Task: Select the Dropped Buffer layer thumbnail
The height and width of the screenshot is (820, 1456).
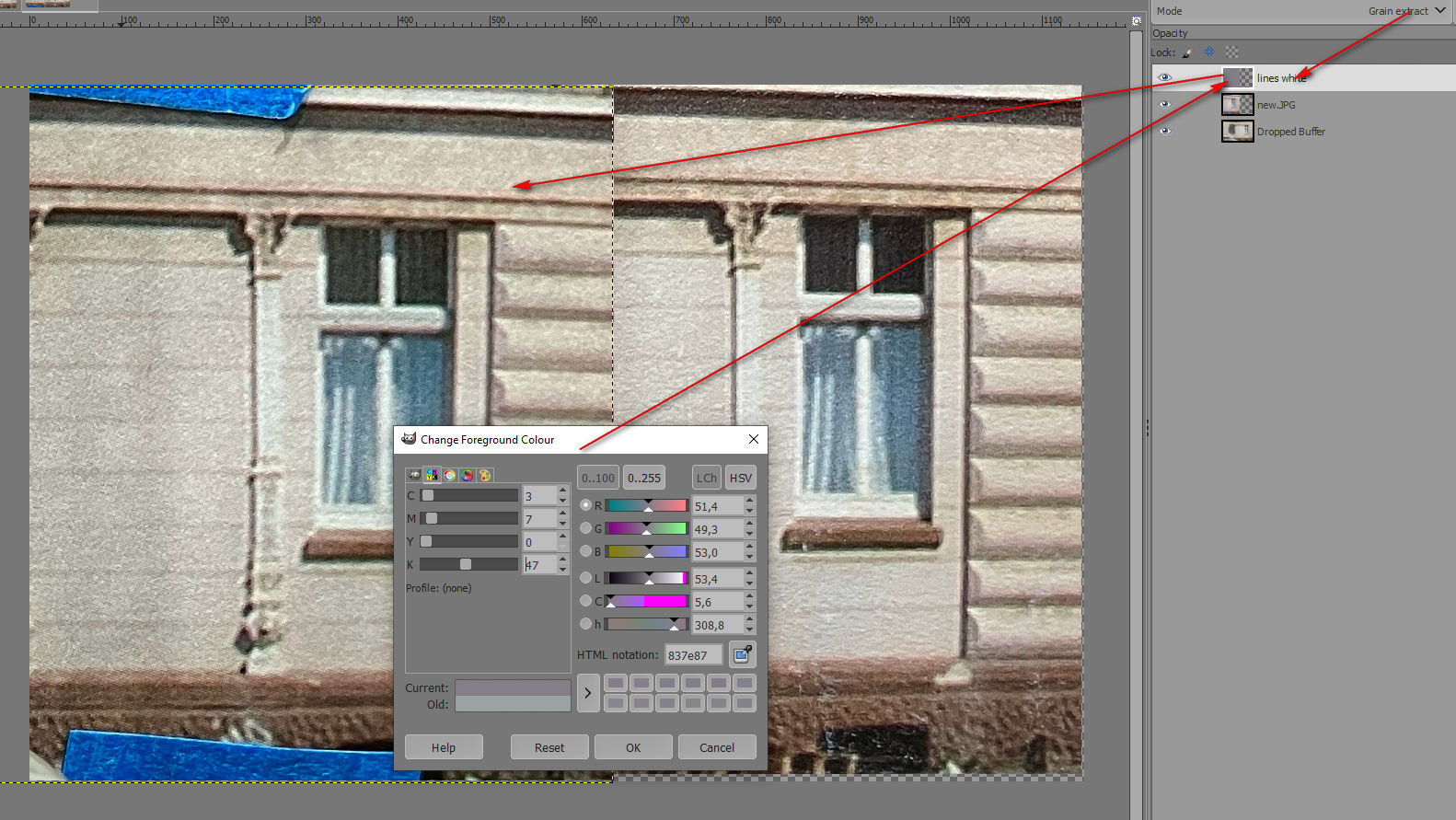Action: pos(1238,132)
